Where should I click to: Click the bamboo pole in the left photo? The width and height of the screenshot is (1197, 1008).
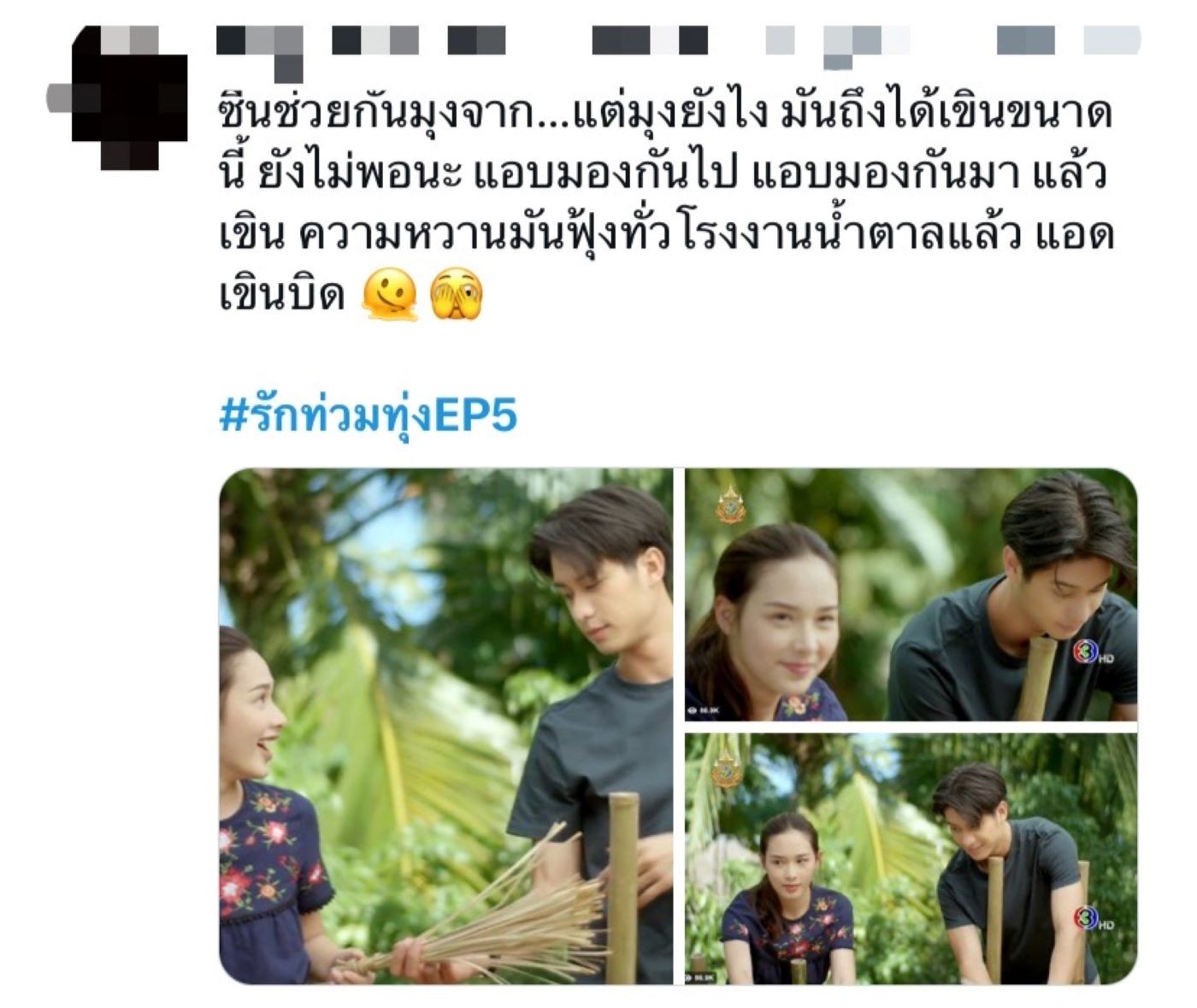pos(622,887)
